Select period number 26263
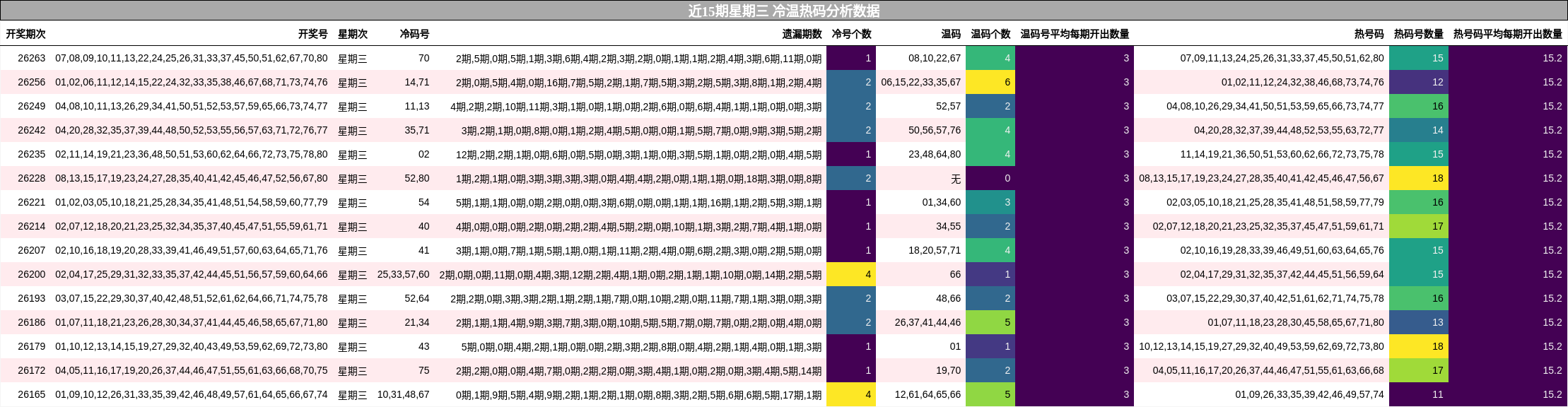Viewport: 1568px width, 407px height. click(x=32, y=58)
